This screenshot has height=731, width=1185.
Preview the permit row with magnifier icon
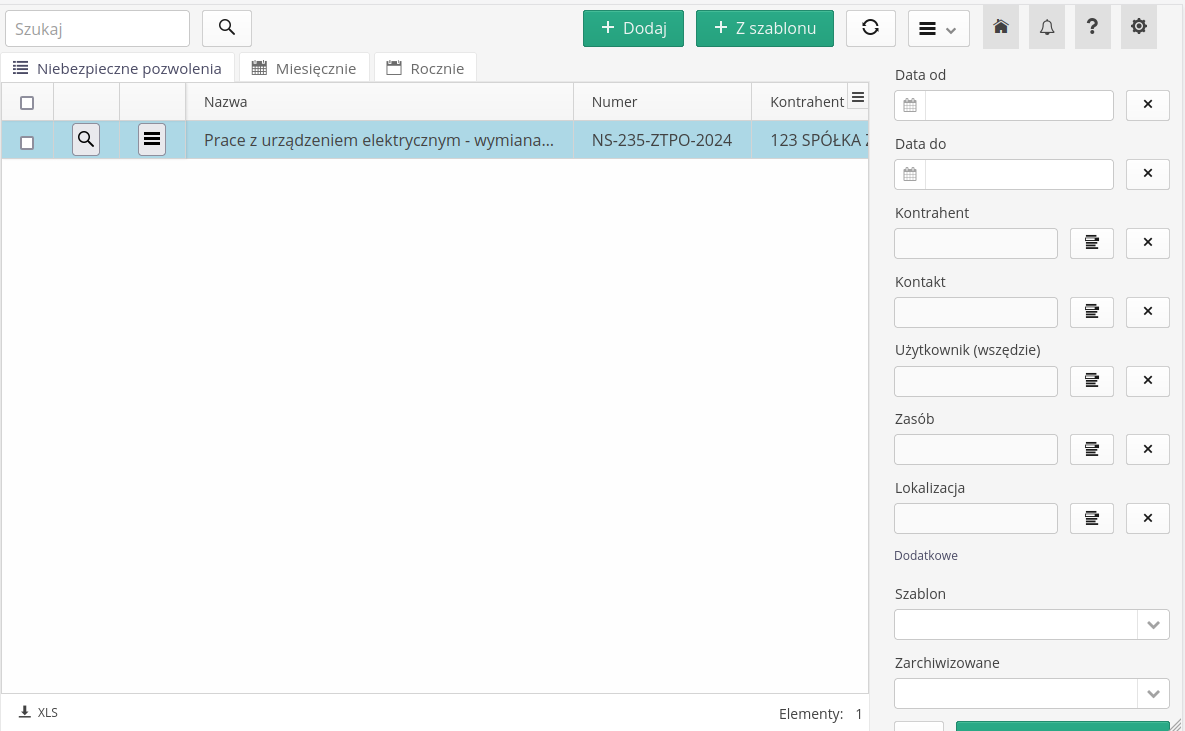click(x=86, y=140)
